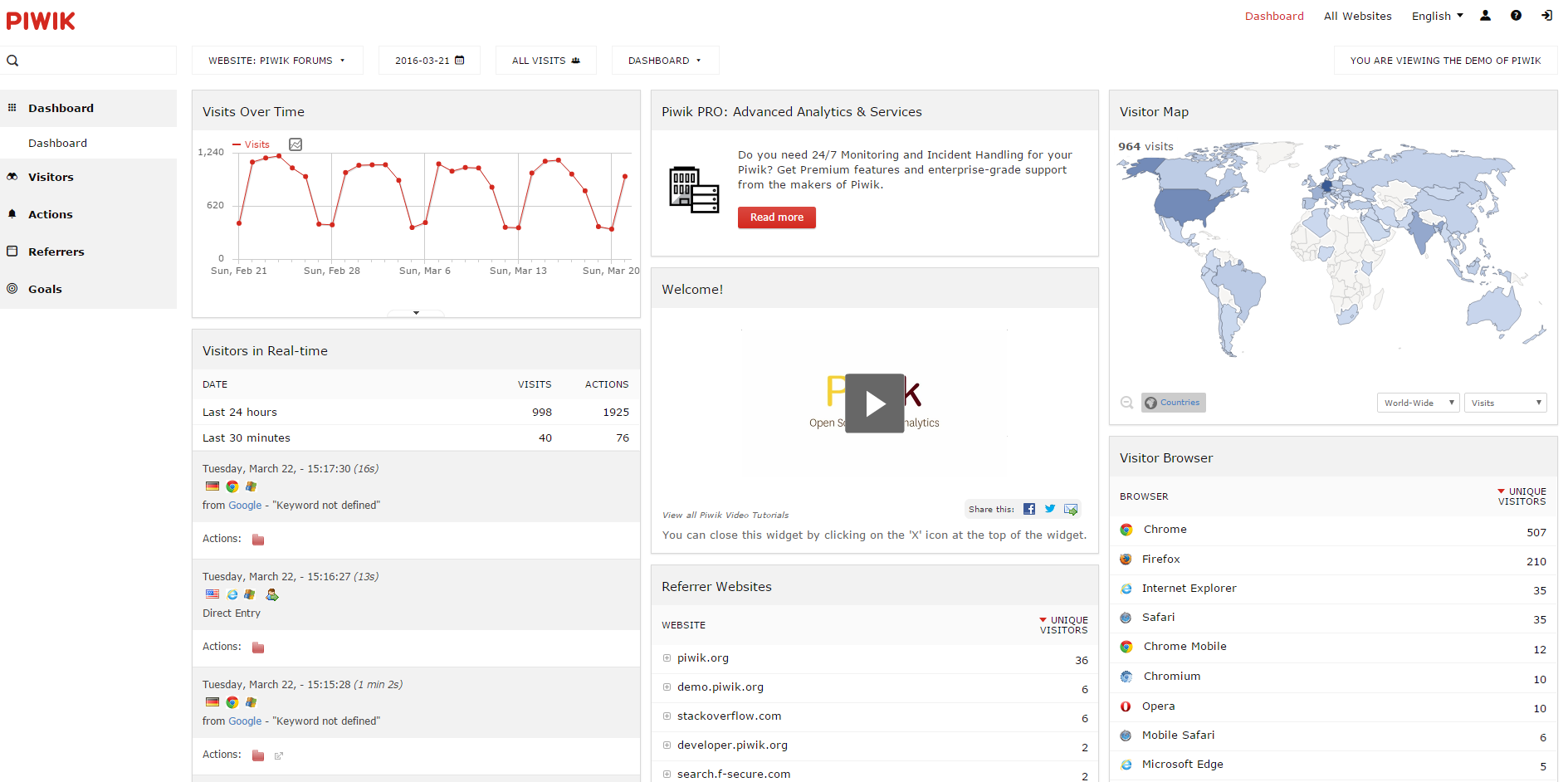The image size is (1568, 782).
Task: Click the US flag icon of 15:16:27 visit
Action: (x=212, y=594)
